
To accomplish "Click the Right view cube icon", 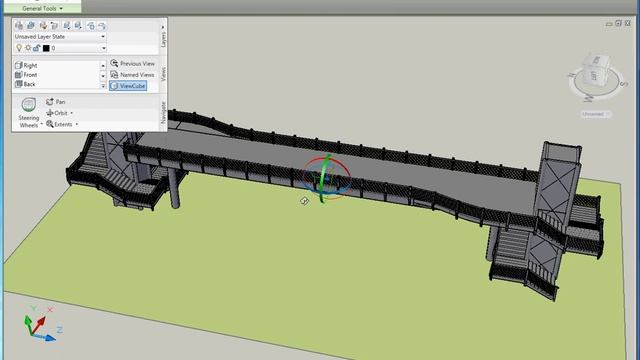I will click(18, 65).
